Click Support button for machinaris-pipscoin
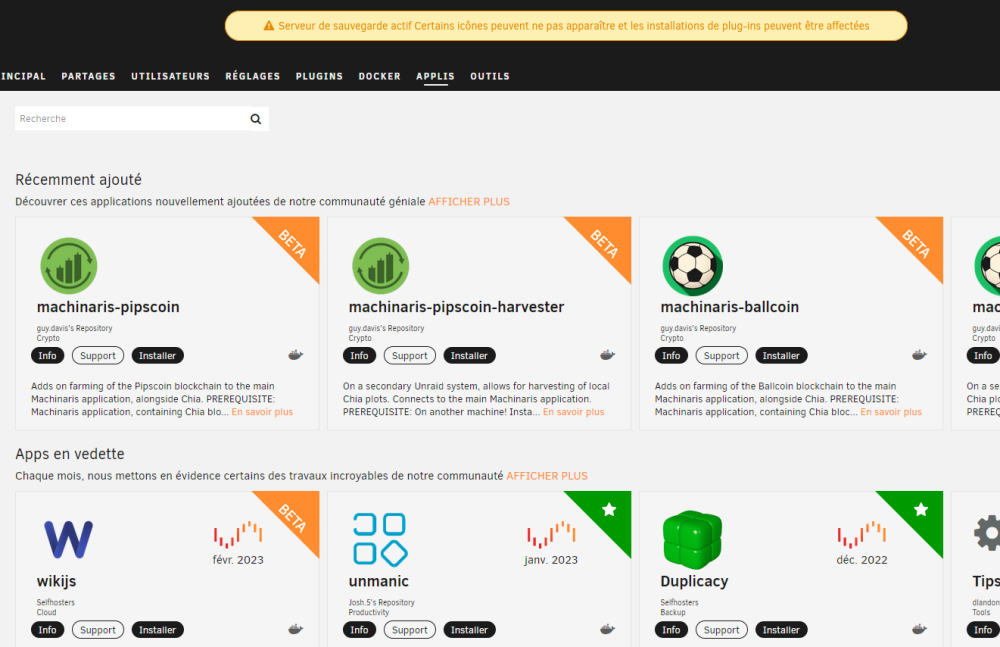 [98, 355]
